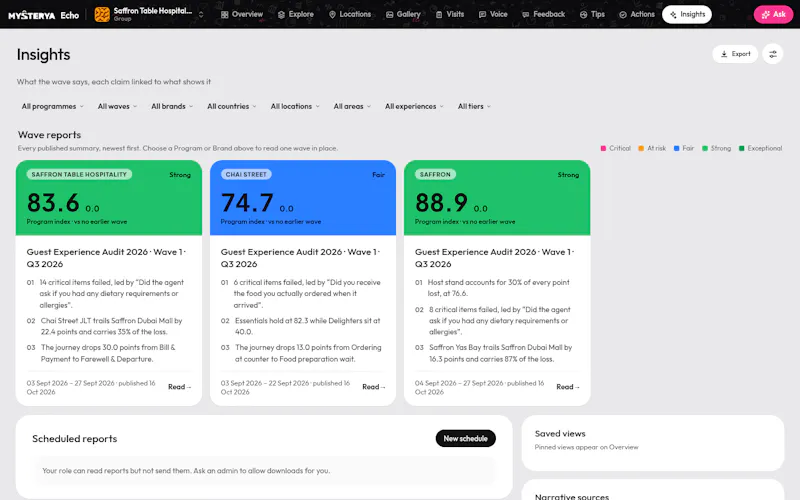Open Locations via the pin icon
This screenshot has height=500, width=800.
(x=332, y=15)
